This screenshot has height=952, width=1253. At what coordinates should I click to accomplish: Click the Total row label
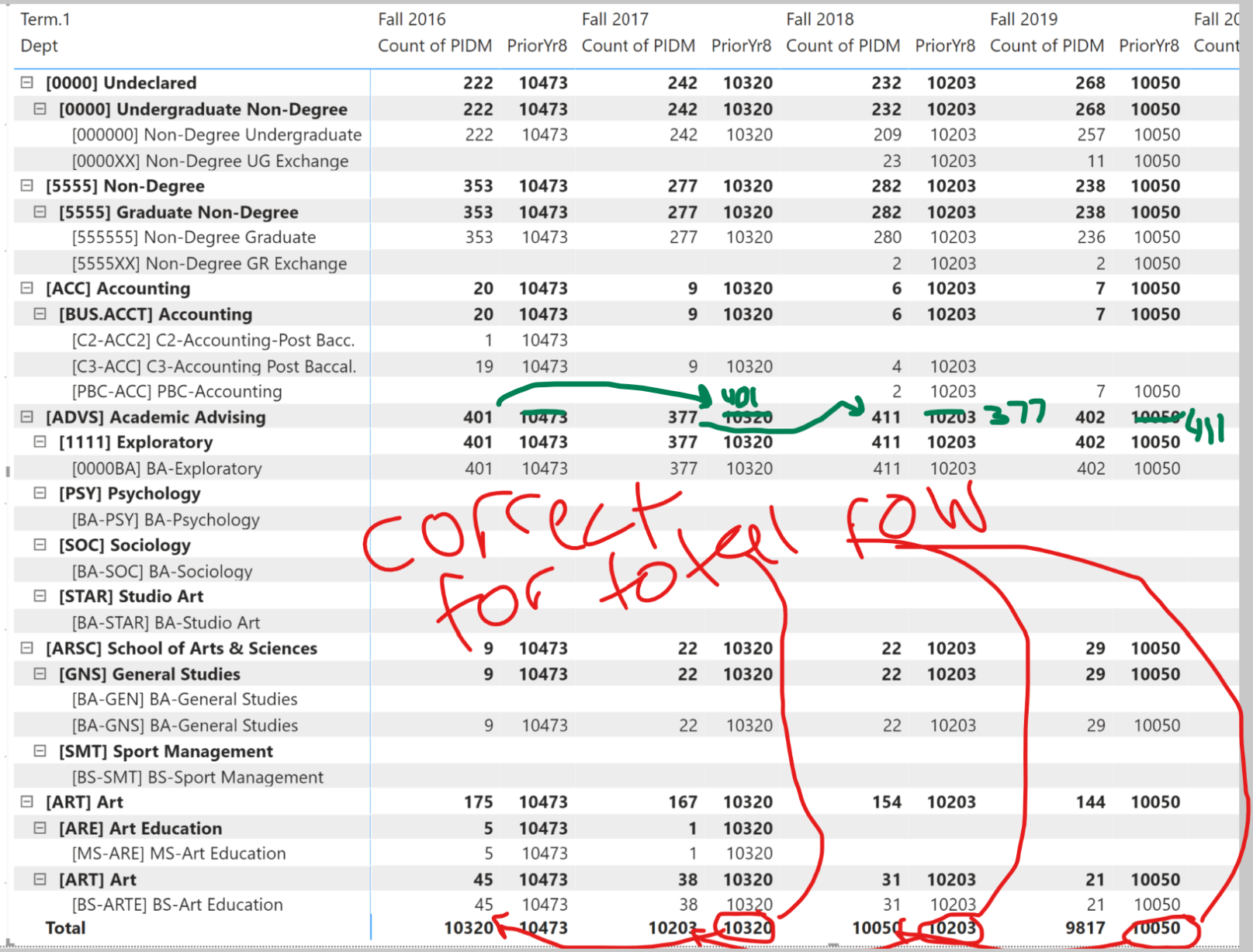tap(65, 928)
